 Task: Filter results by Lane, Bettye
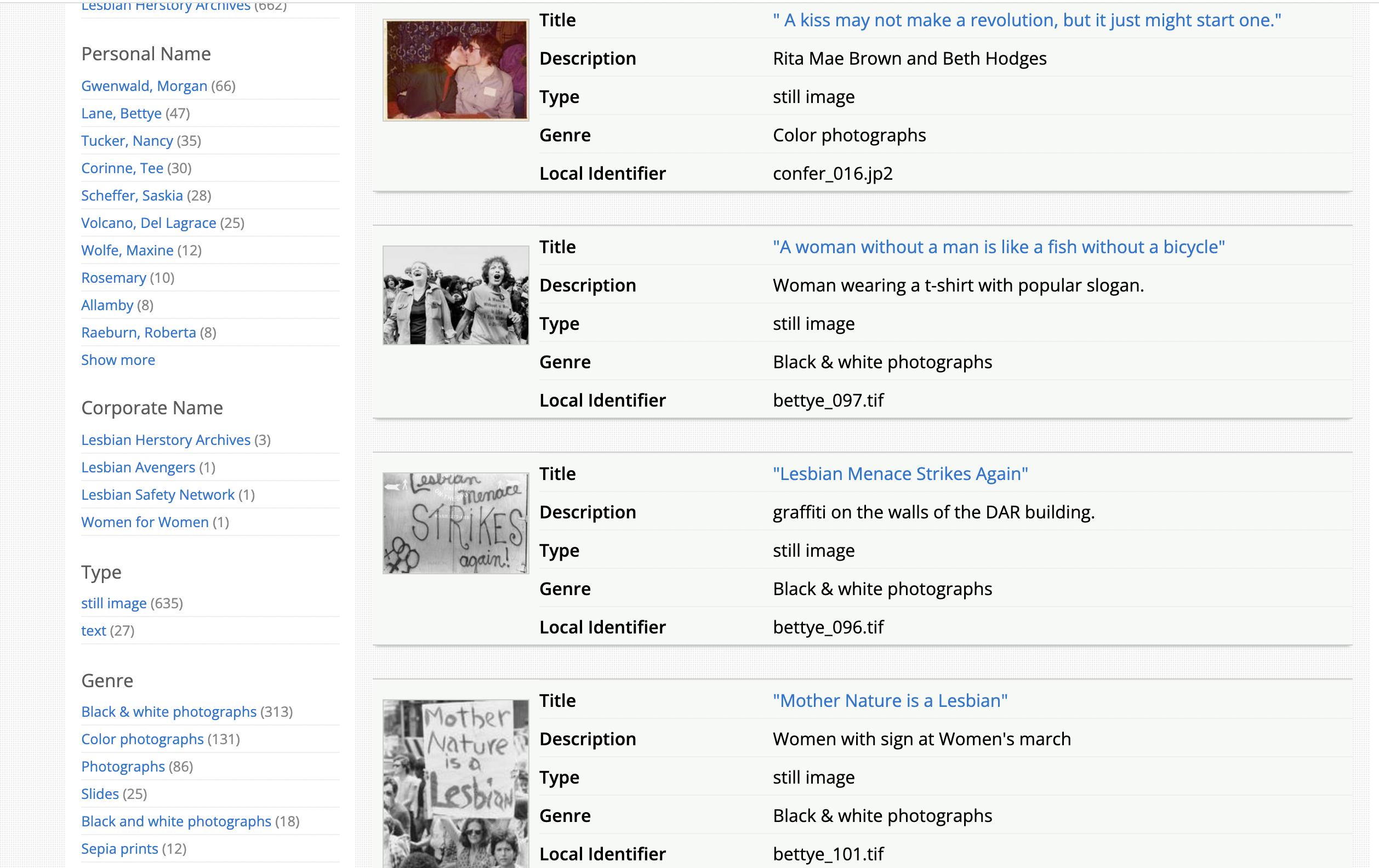[122, 113]
